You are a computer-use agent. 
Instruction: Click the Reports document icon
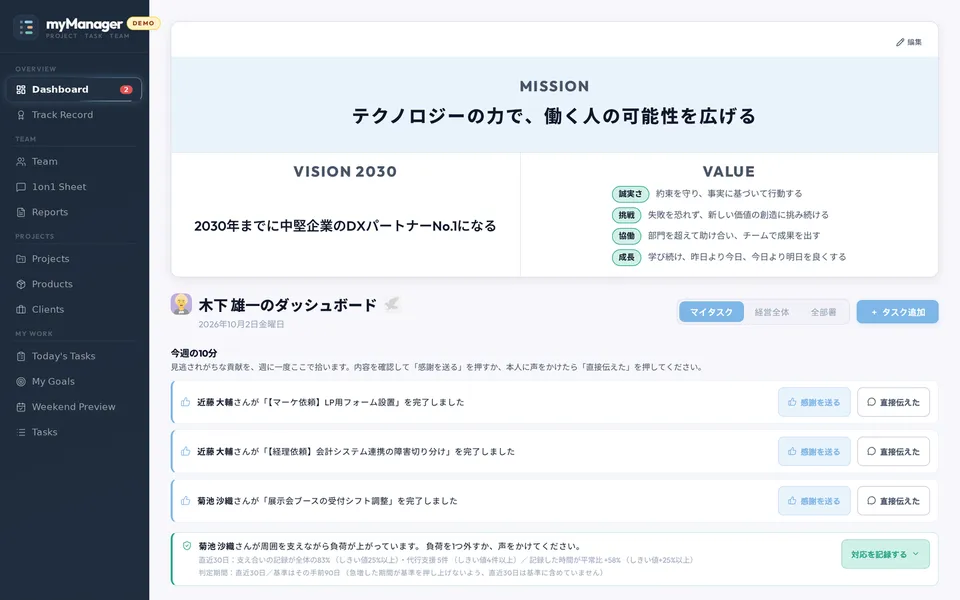(21, 212)
